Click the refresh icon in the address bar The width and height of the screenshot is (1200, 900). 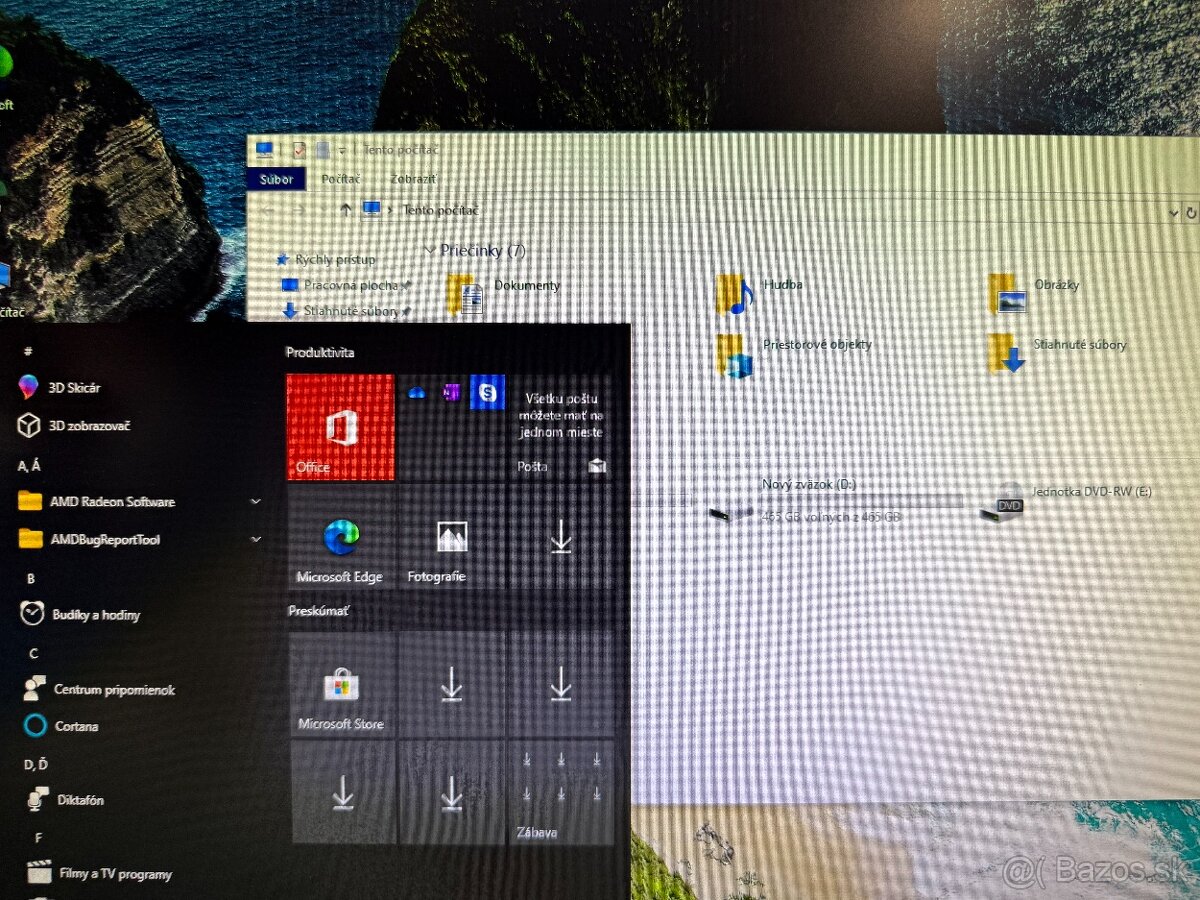[x=1189, y=212]
